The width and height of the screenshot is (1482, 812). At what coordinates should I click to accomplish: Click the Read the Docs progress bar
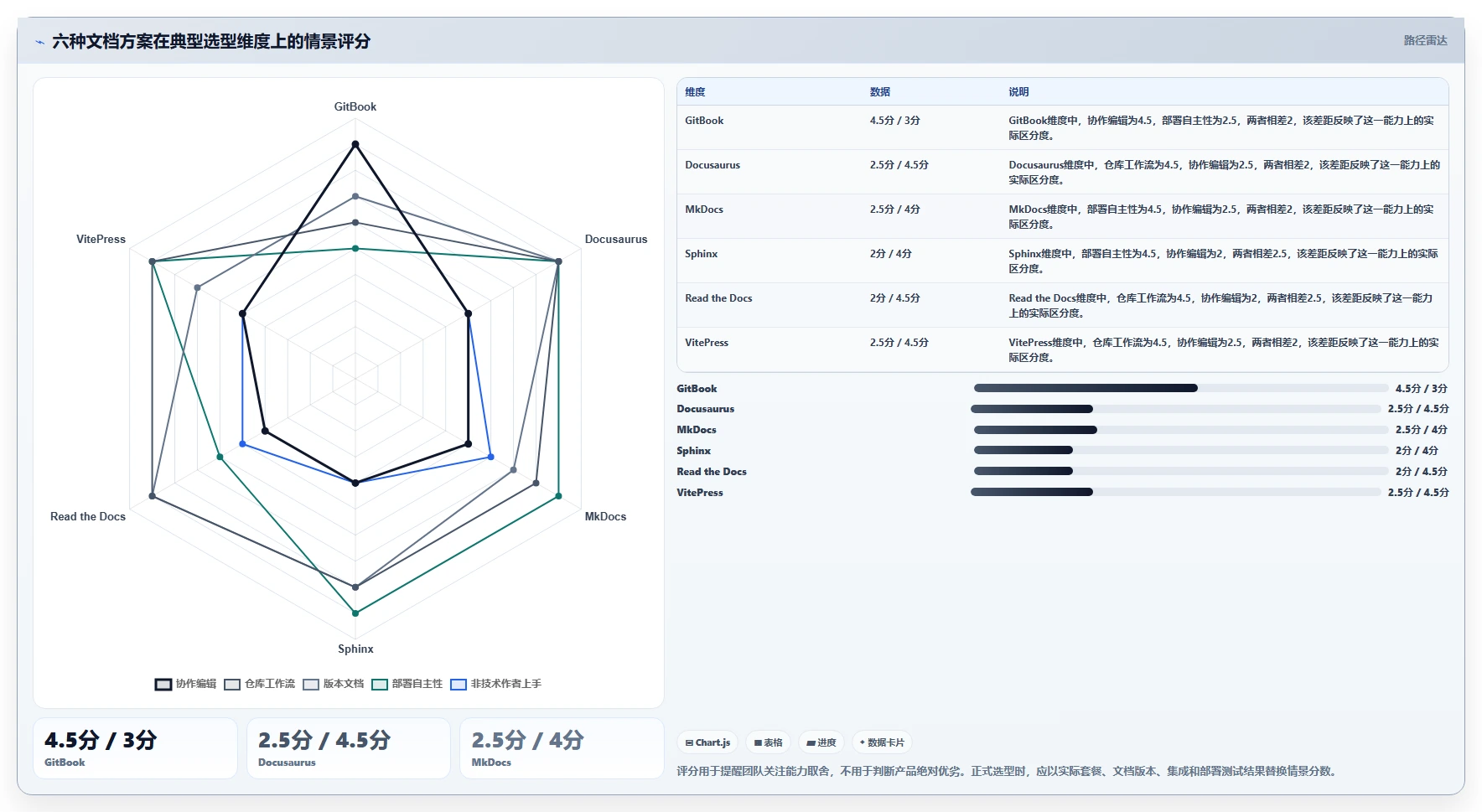1181,471
